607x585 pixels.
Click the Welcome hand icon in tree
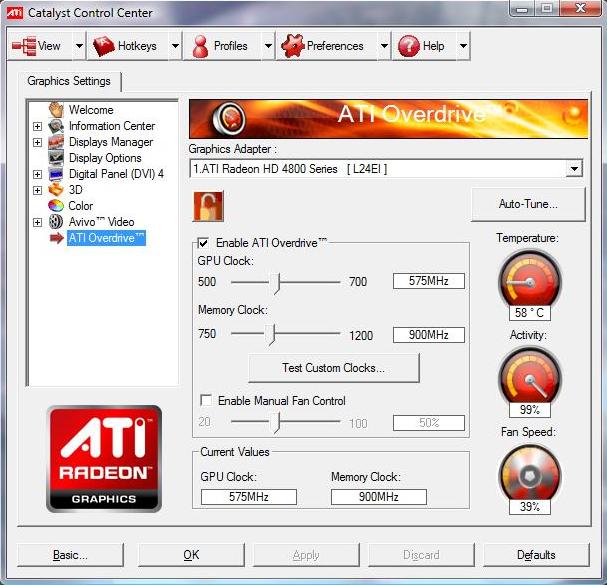[56, 110]
